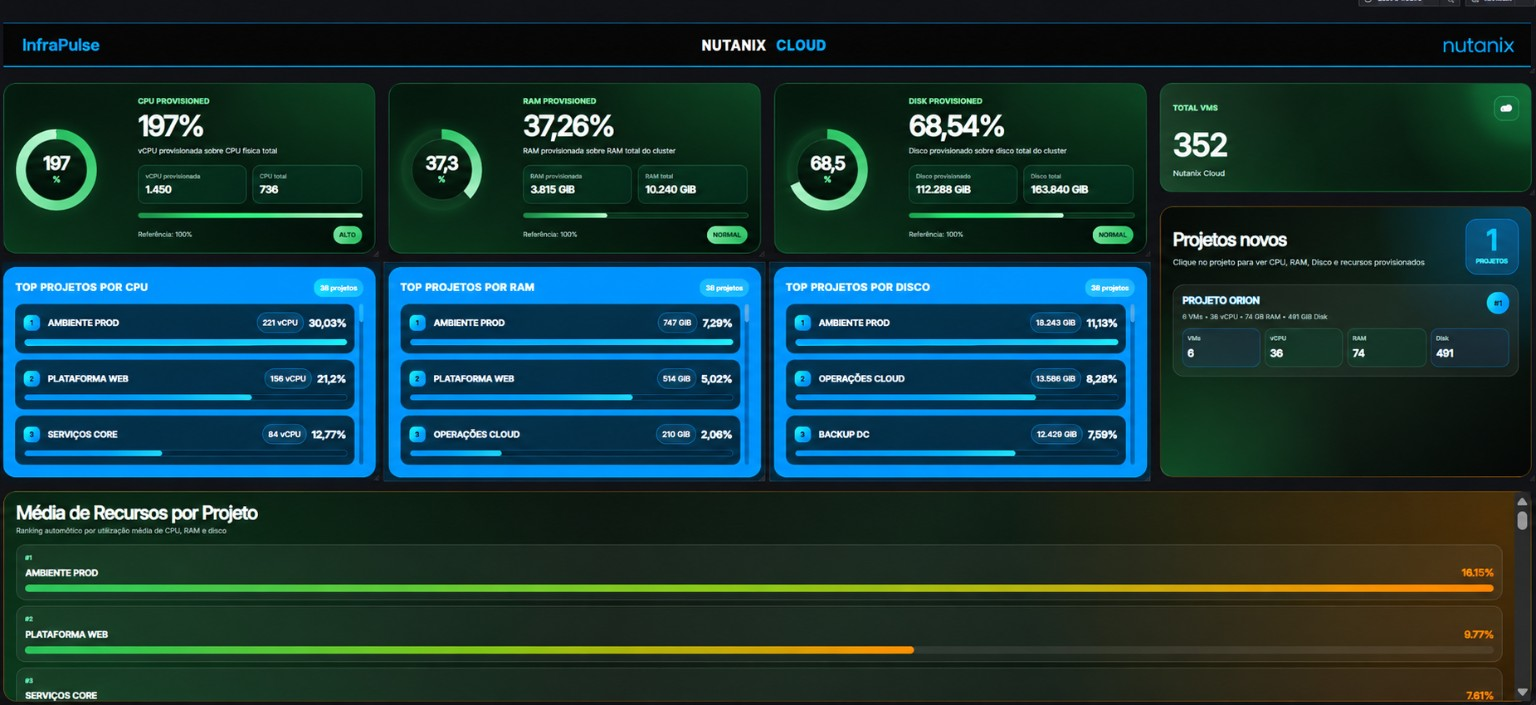Click the 210 GiB chip in RAM list
The width and height of the screenshot is (1536, 705).
coord(676,434)
